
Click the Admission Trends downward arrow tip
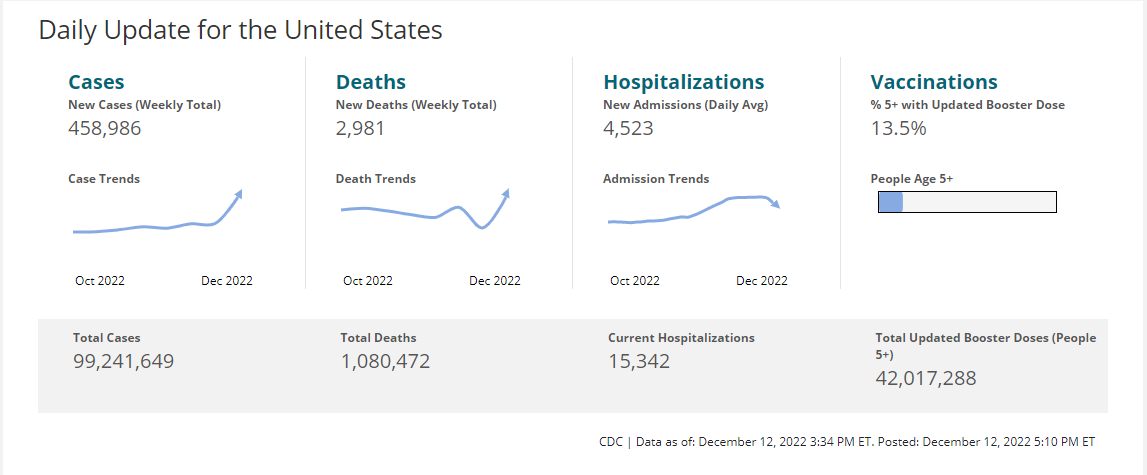(776, 204)
